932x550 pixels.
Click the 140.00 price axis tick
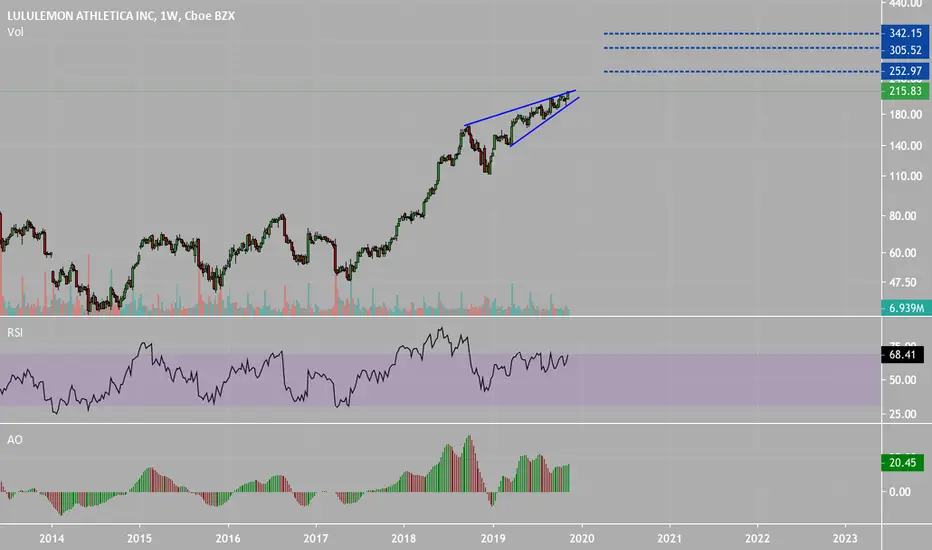[905, 146]
